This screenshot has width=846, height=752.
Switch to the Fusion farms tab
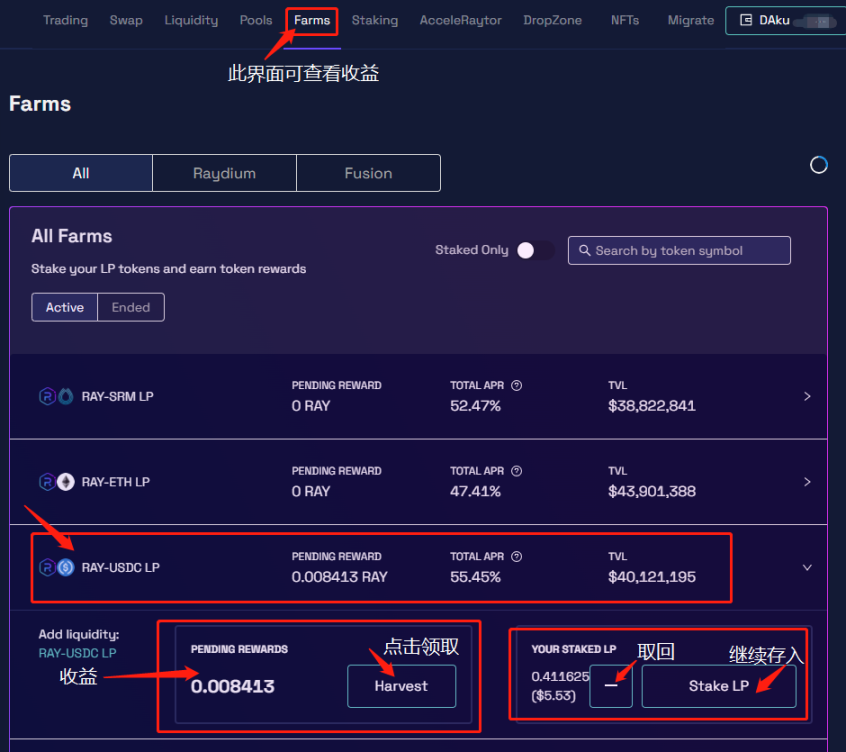pos(368,173)
